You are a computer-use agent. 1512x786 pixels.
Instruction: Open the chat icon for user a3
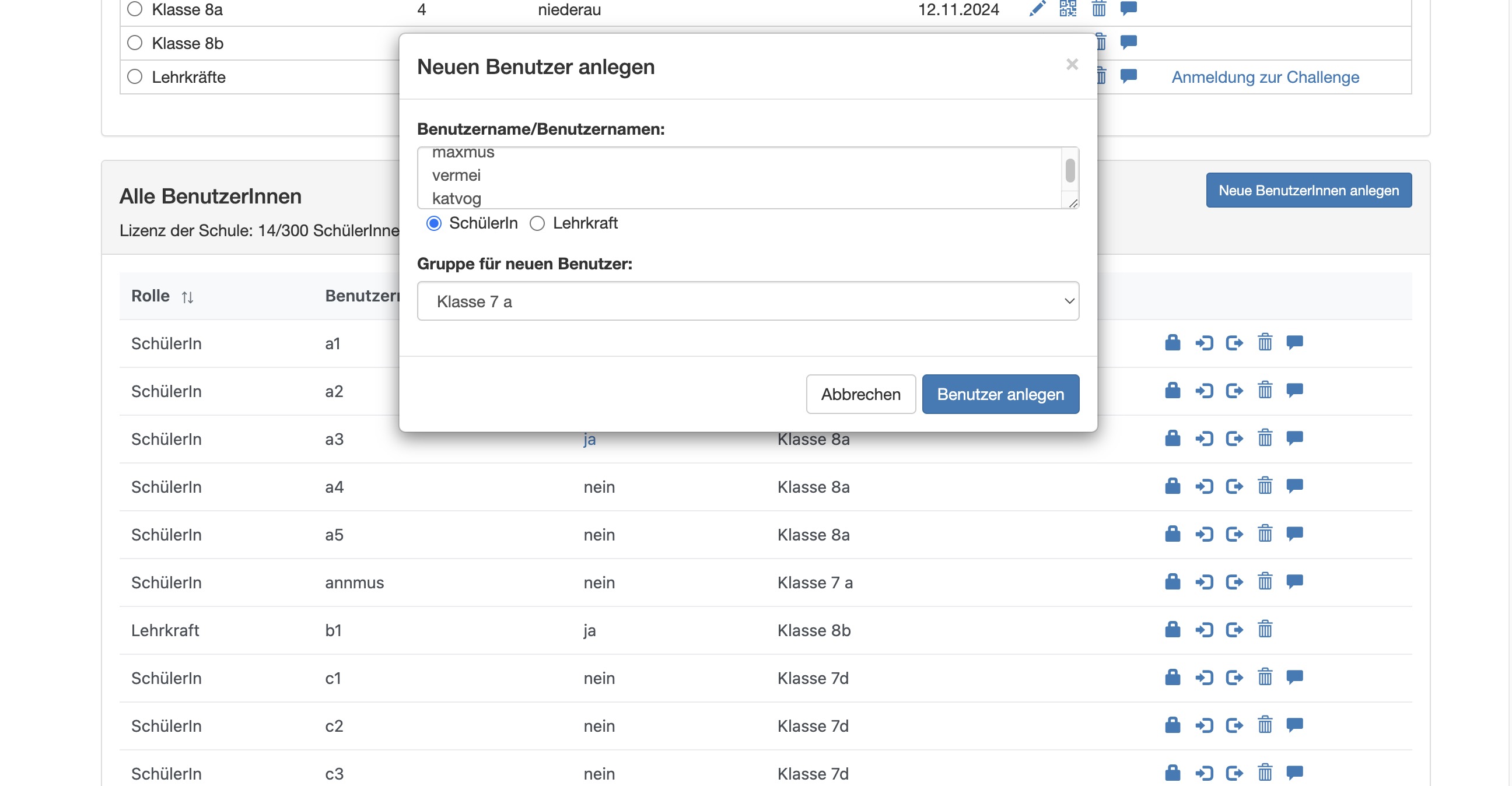pos(1295,438)
